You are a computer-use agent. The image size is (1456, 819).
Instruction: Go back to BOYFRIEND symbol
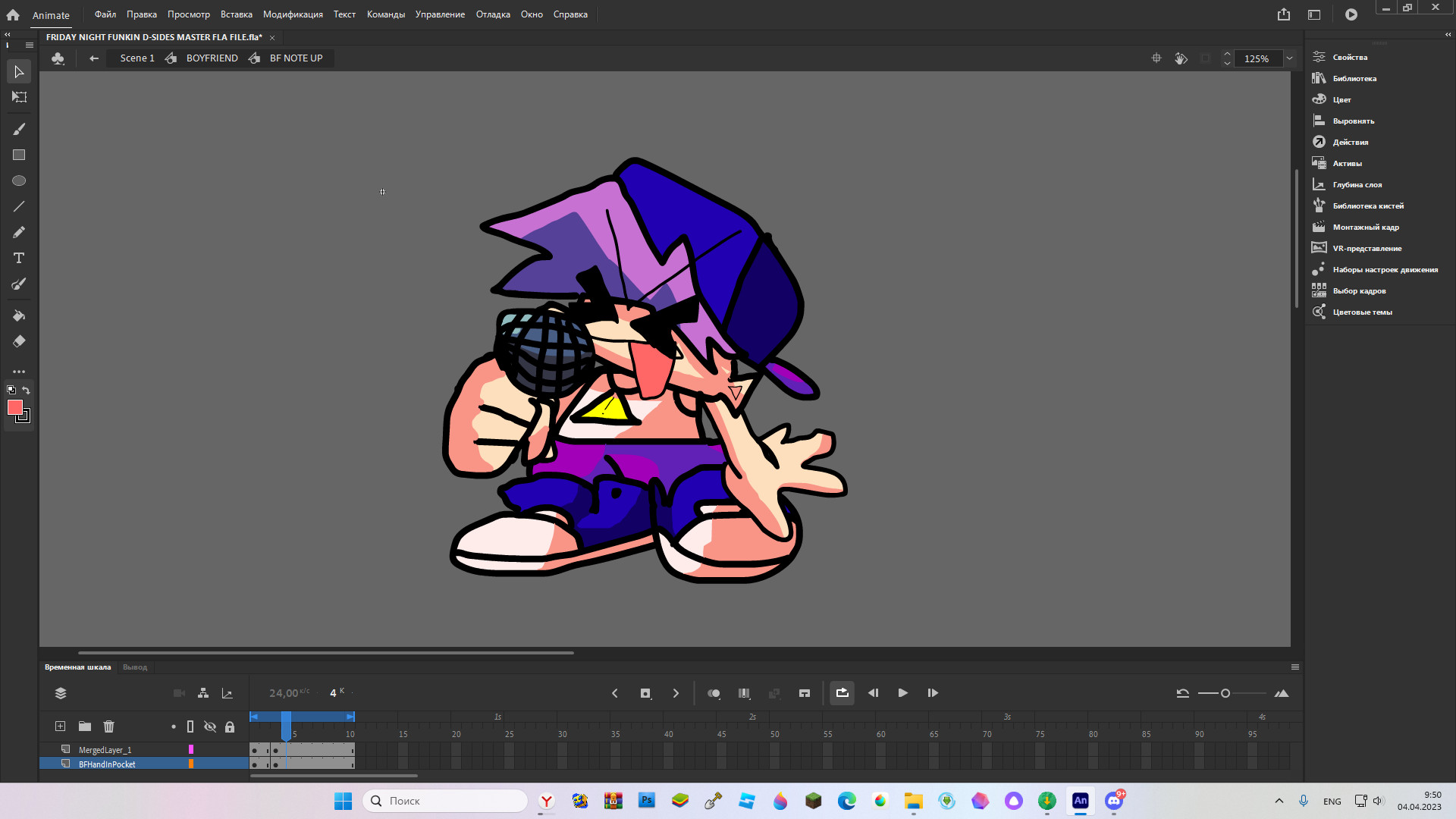click(212, 58)
